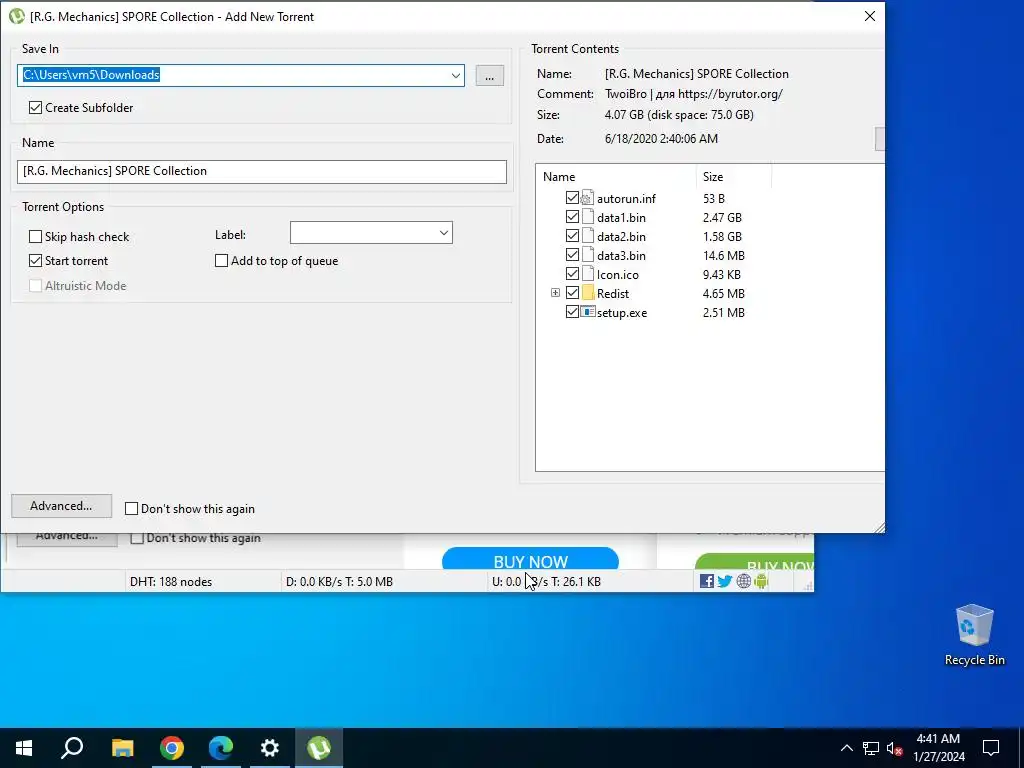1024x768 pixels.
Task: Select the Recycle Bin desktop icon
Action: tap(974, 635)
